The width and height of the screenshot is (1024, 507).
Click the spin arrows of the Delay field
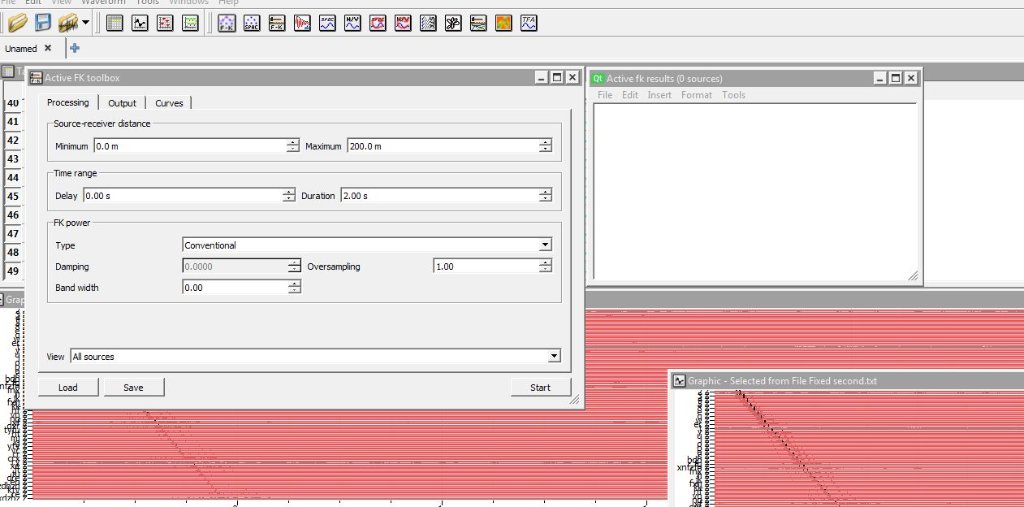[289, 195]
